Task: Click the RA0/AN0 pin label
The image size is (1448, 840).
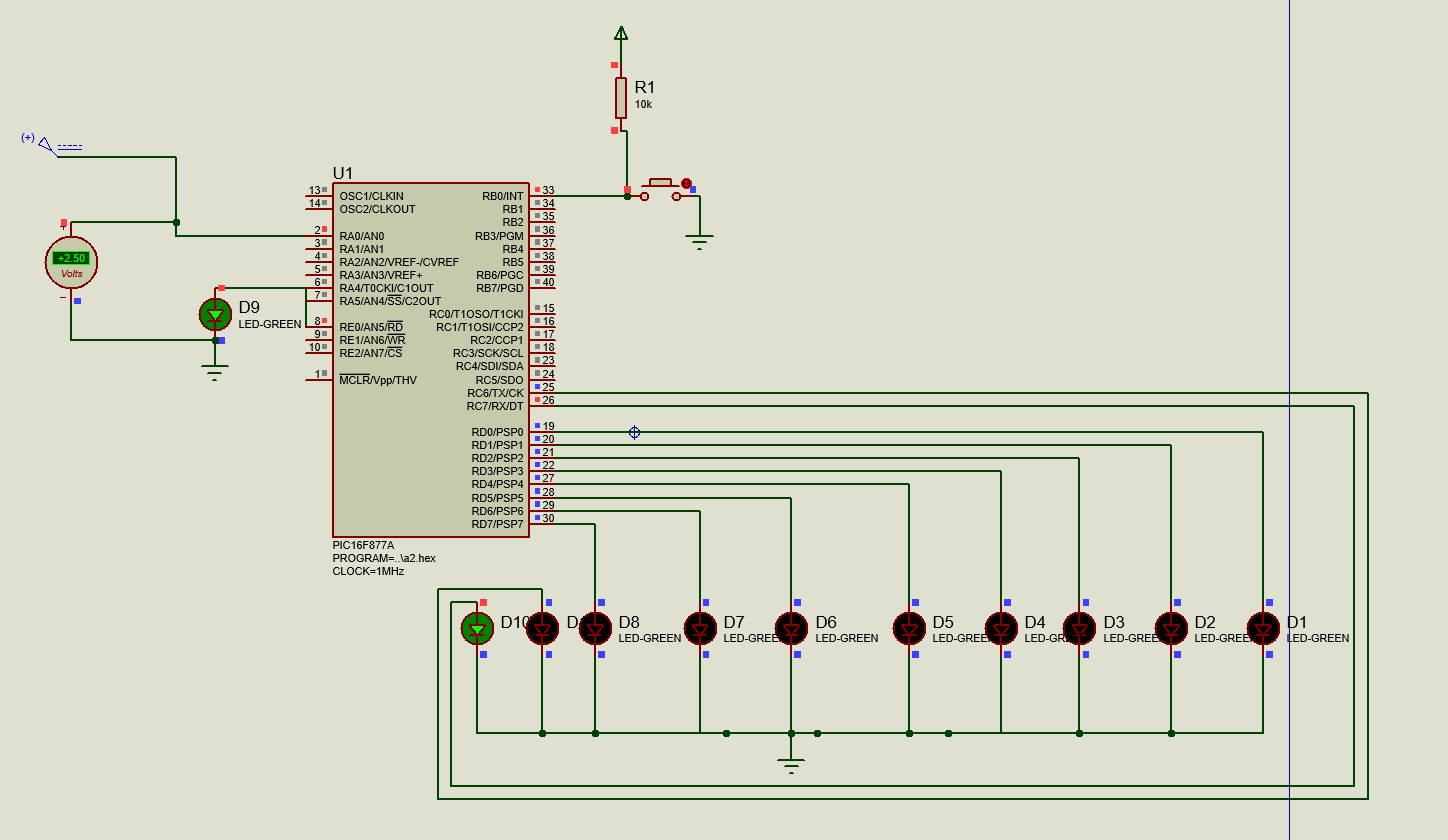Action: tap(361, 236)
